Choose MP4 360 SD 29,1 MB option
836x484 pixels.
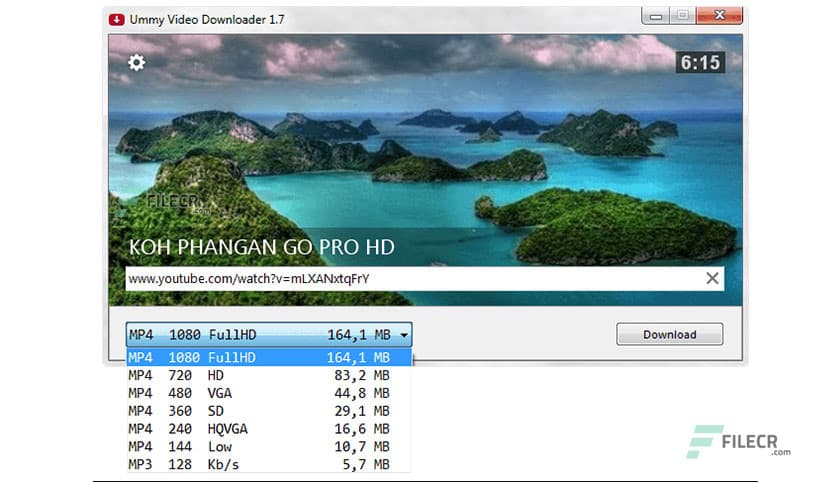(269, 411)
